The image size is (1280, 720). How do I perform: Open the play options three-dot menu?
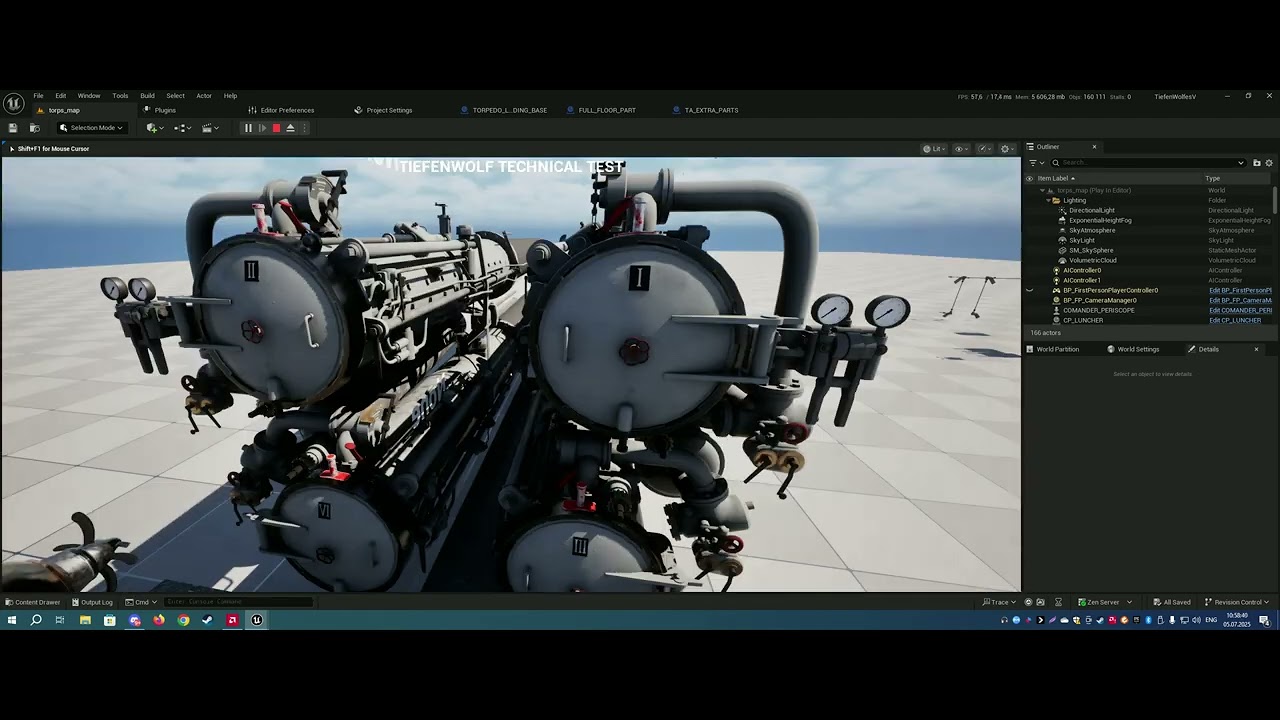point(305,128)
